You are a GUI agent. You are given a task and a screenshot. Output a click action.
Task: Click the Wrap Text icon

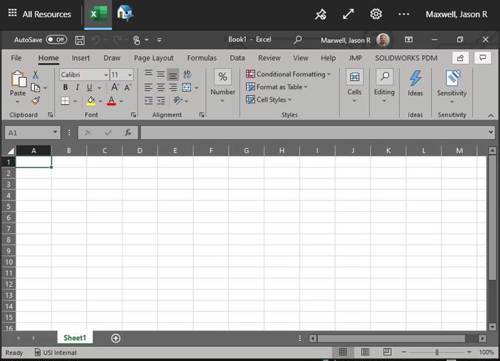click(x=187, y=74)
